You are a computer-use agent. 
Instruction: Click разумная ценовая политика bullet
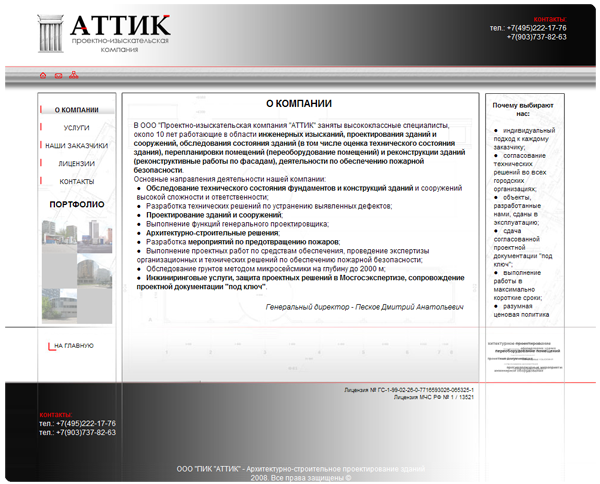[521, 310]
